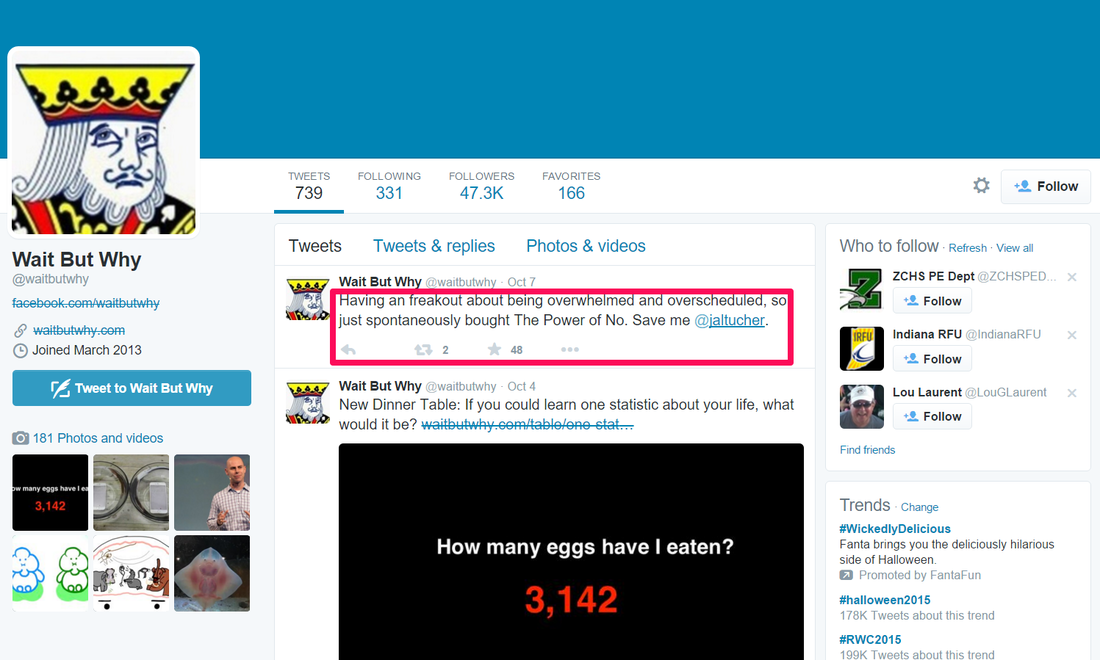This screenshot has height=660, width=1100.
Task: Open the Following 331 list
Action: tap(389, 187)
